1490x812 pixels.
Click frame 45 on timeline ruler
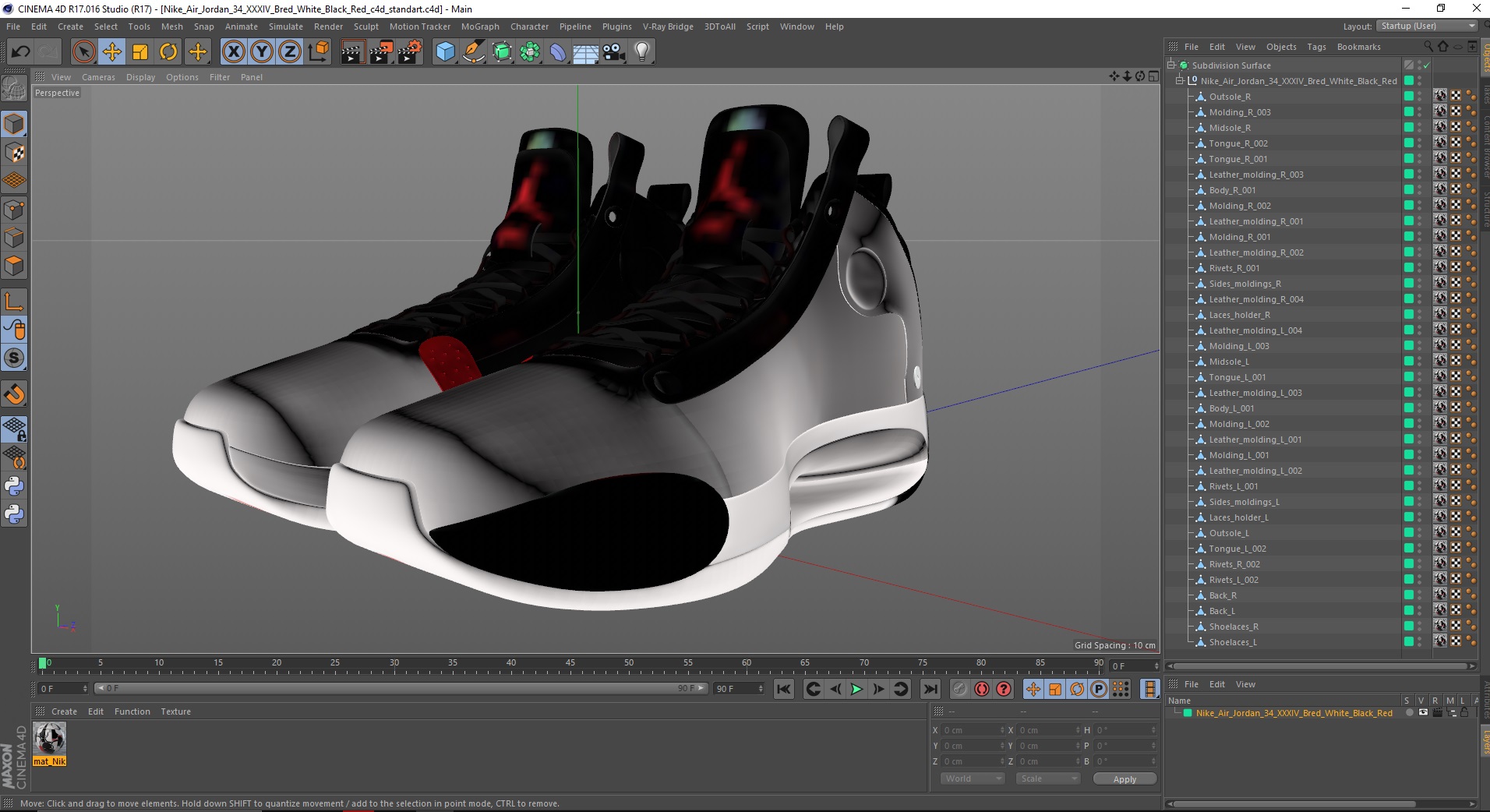point(570,664)
